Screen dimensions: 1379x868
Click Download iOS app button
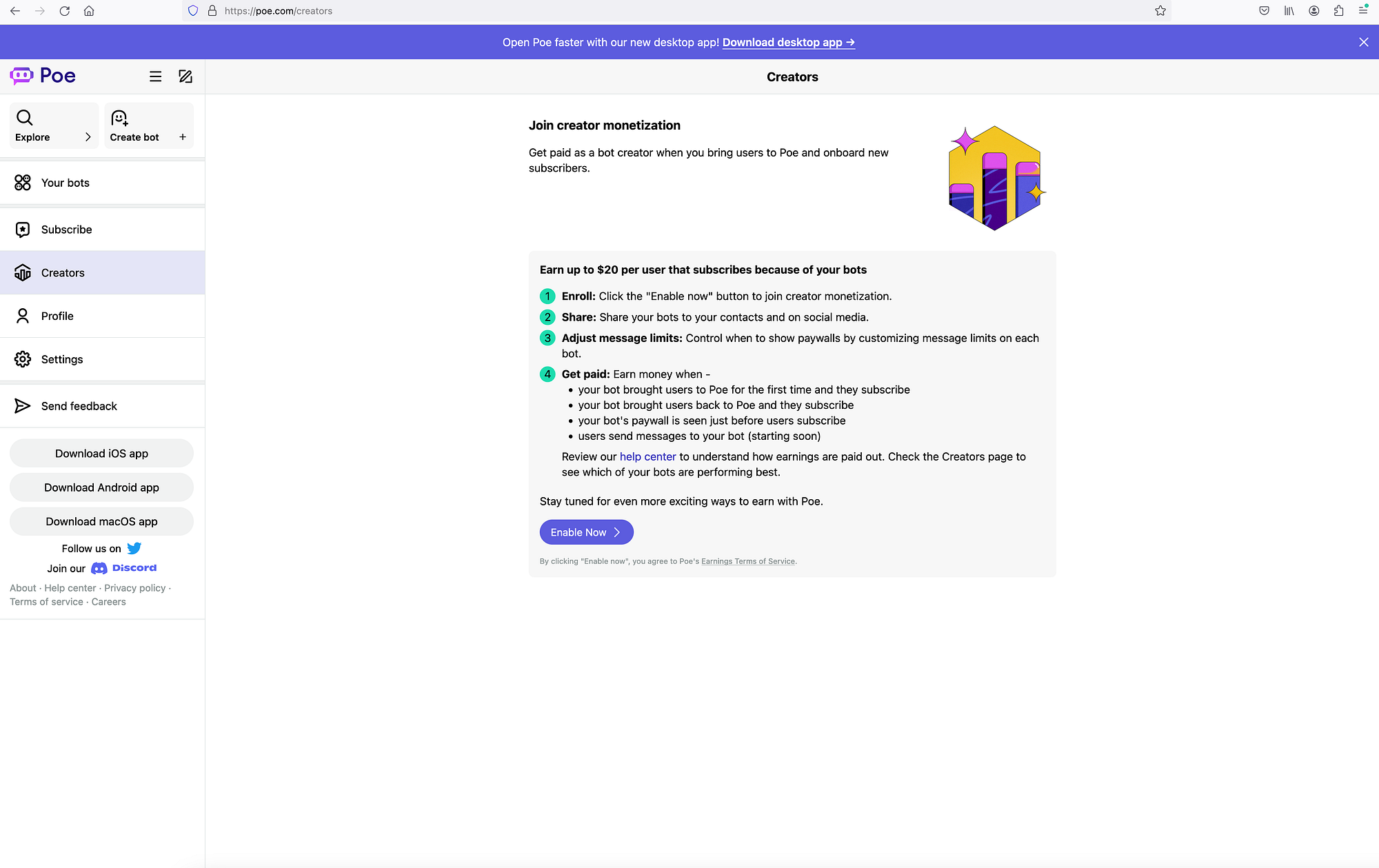101,454
